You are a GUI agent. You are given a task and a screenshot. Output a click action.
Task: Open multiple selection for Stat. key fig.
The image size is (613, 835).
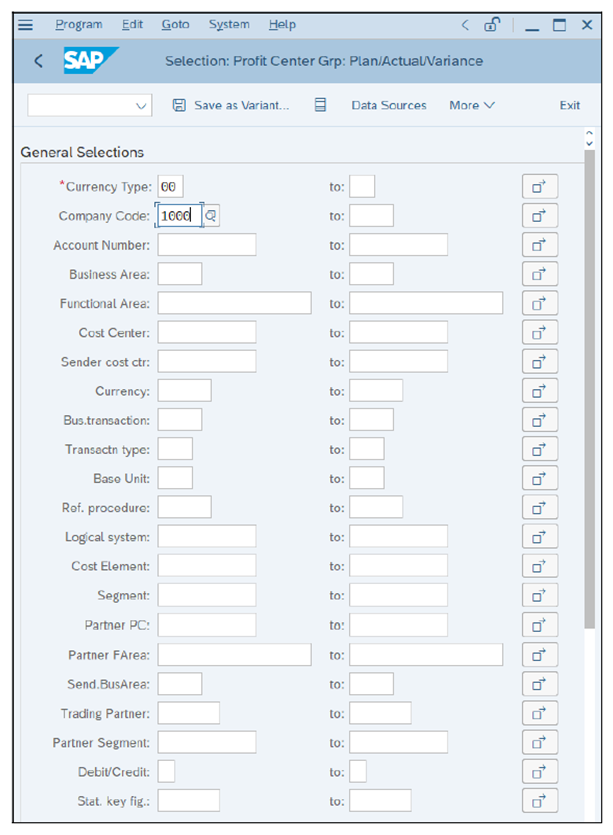pyautogui.click(x=540, y=800)
